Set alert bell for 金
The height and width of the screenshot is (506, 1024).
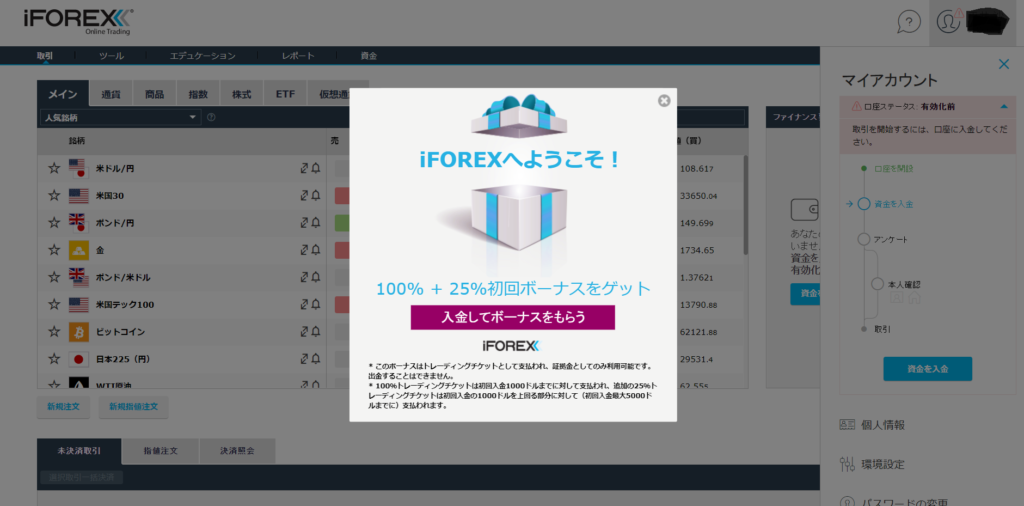(x=315, y=250)
